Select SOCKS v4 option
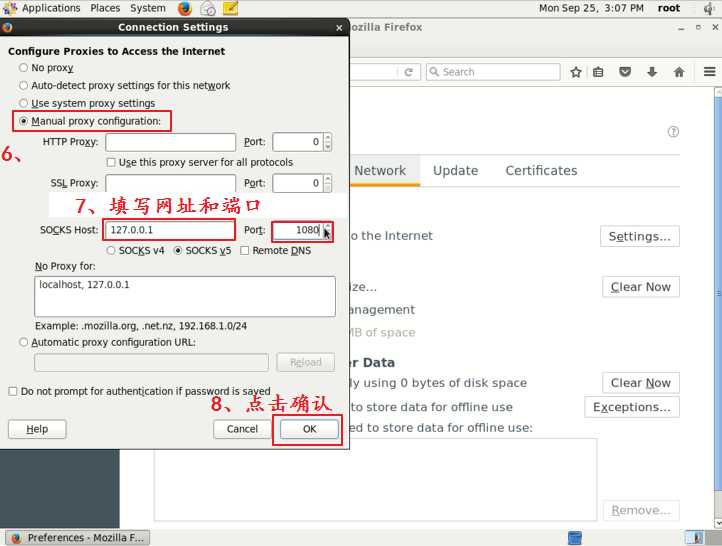 coord(111,250)
